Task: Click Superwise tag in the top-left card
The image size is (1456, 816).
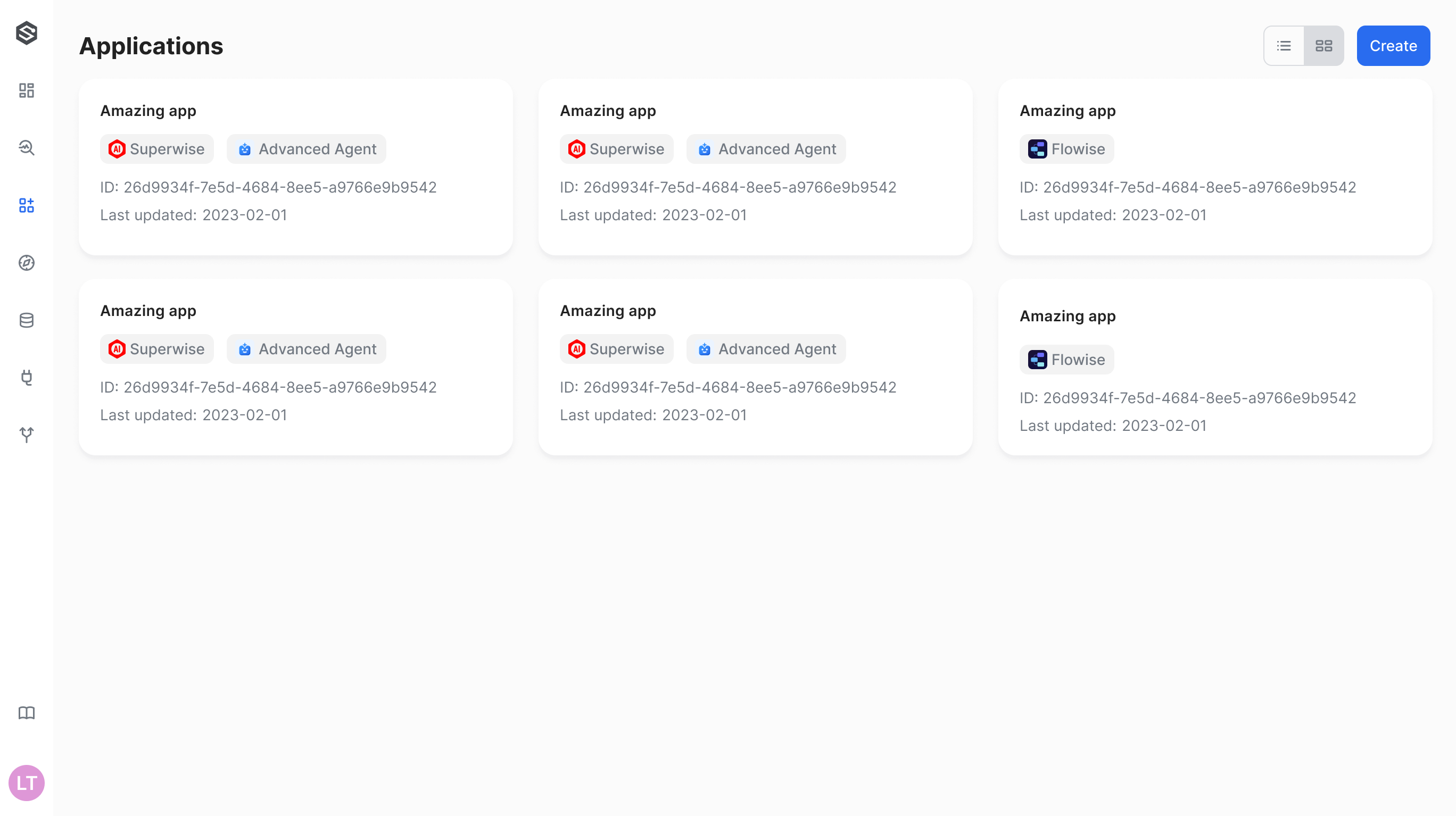Action: click(157, 149)
